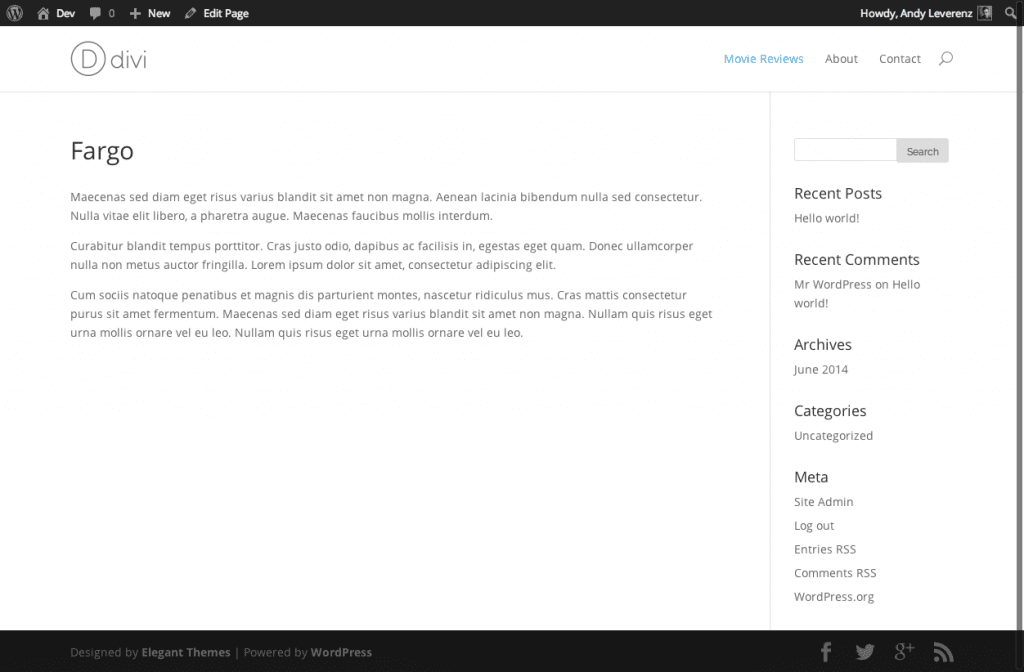Viewport: 1024px width, 672px height.
Task: Click the Archives widget heading
Action: click(x=823, y=344)
